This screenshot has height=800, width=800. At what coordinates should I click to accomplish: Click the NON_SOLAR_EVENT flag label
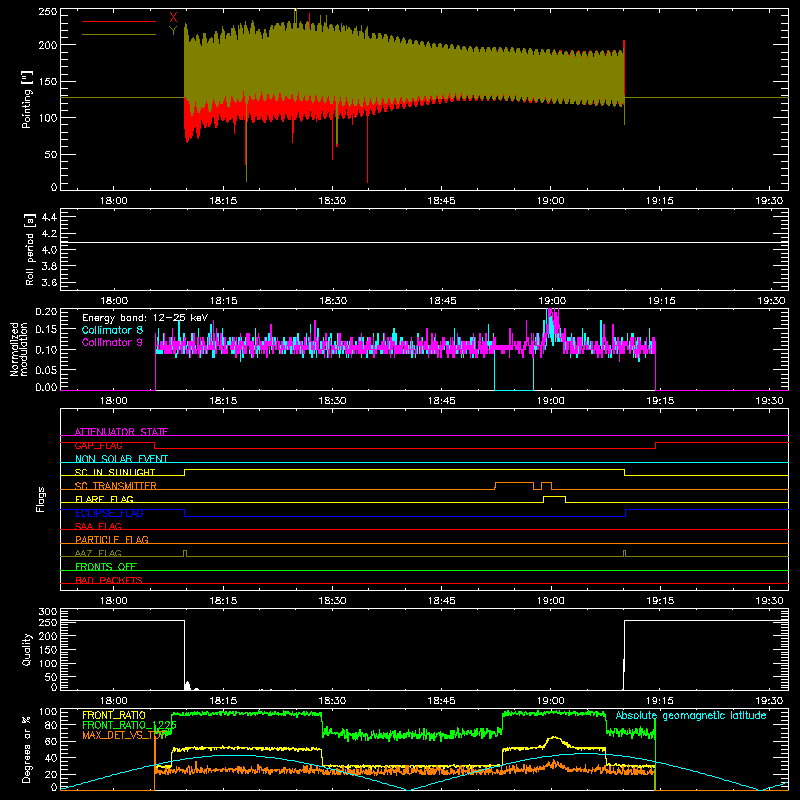121,459
